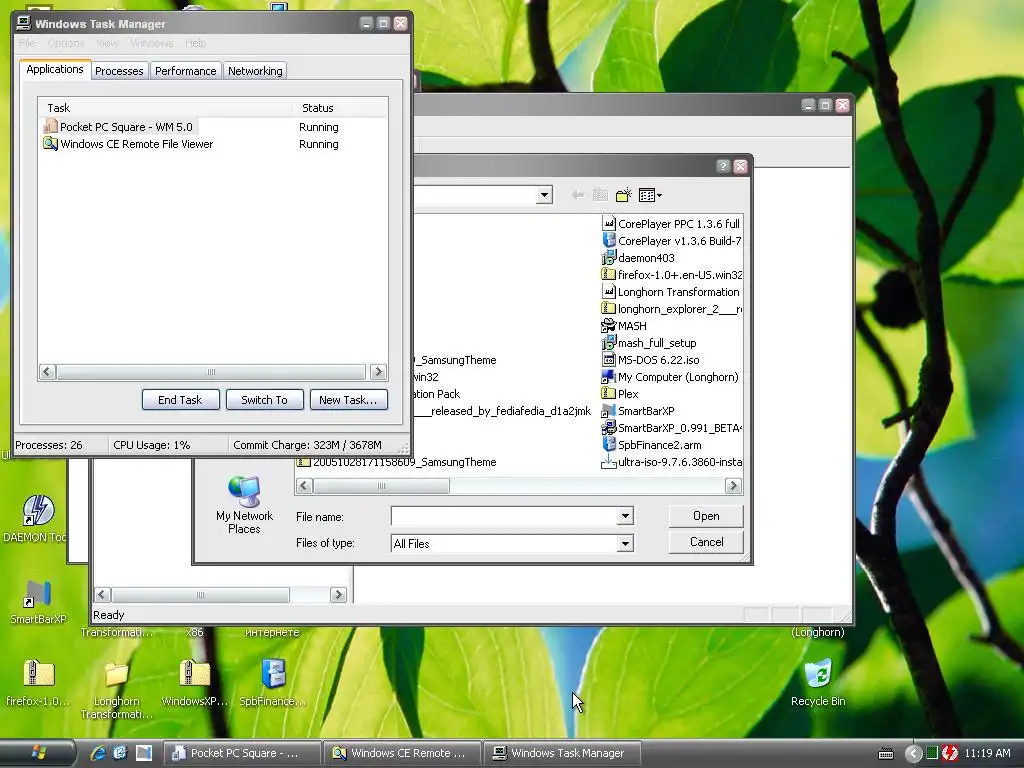Click the task list horizontal scrollbar thumb
The image size is (1024, 768).
211,372
